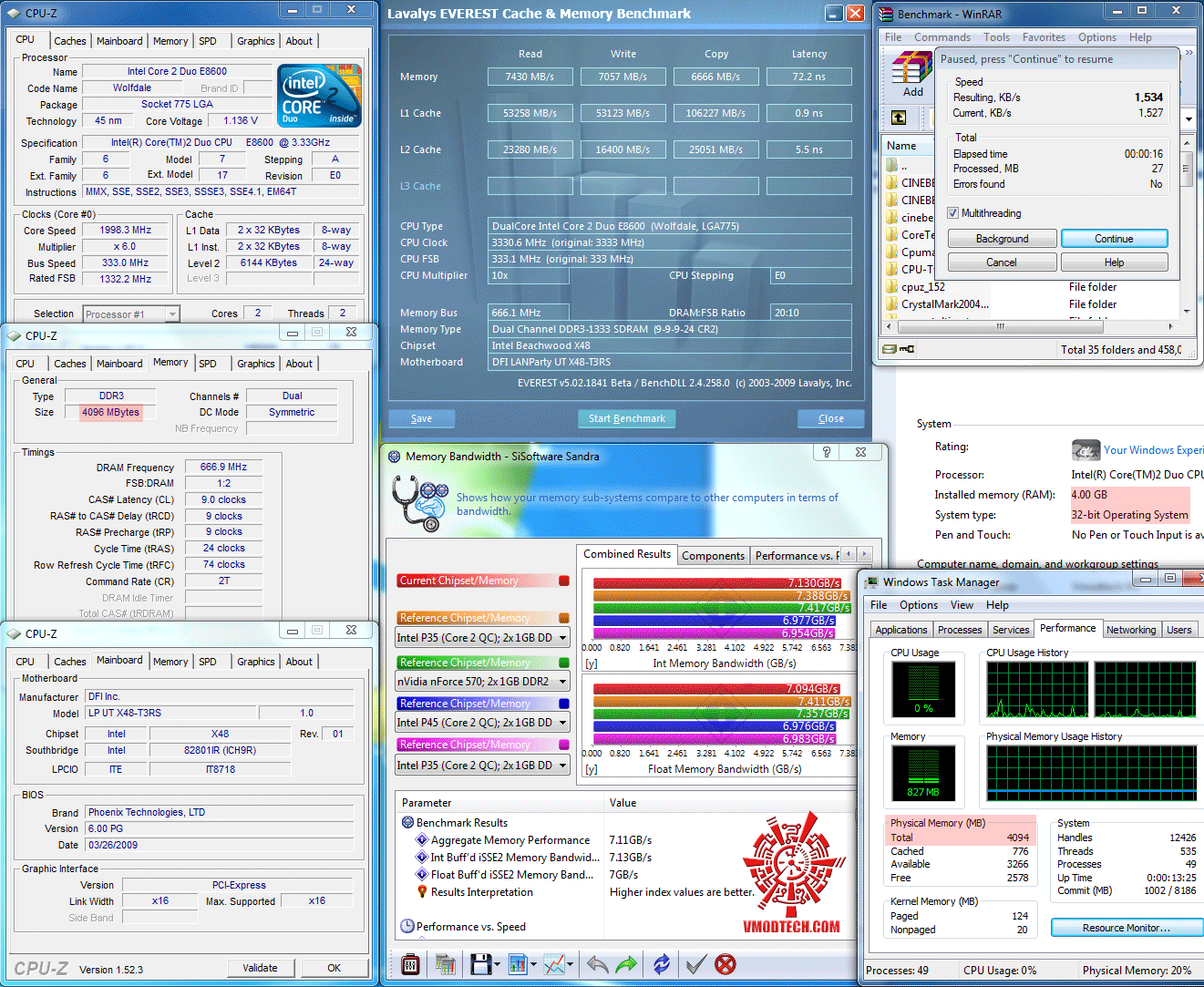Click the red cancel X icon in Sandra

tap(725, 964)
